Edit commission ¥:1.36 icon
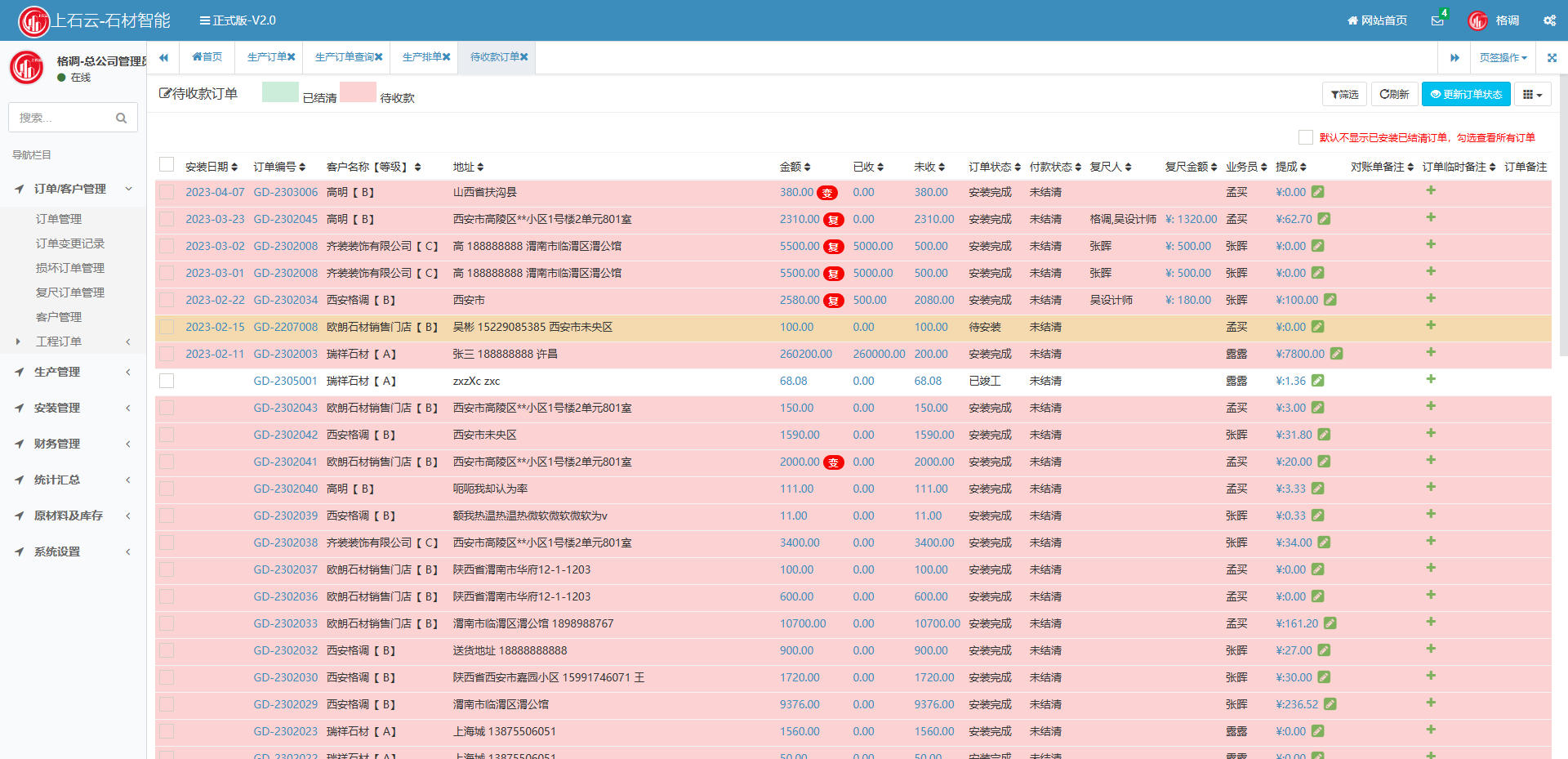1568x759 pixels. [1317, 381]
